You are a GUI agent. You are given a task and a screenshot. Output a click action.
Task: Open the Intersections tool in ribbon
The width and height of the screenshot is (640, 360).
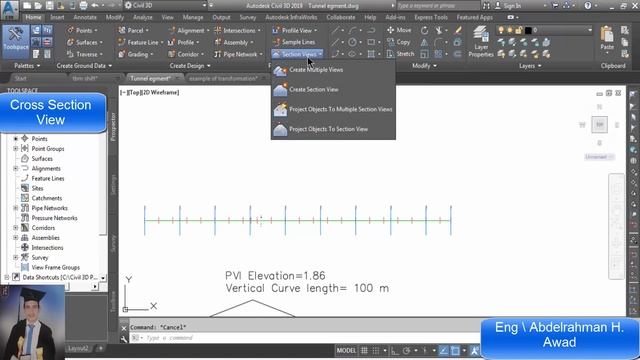click(x=238, y=30)
